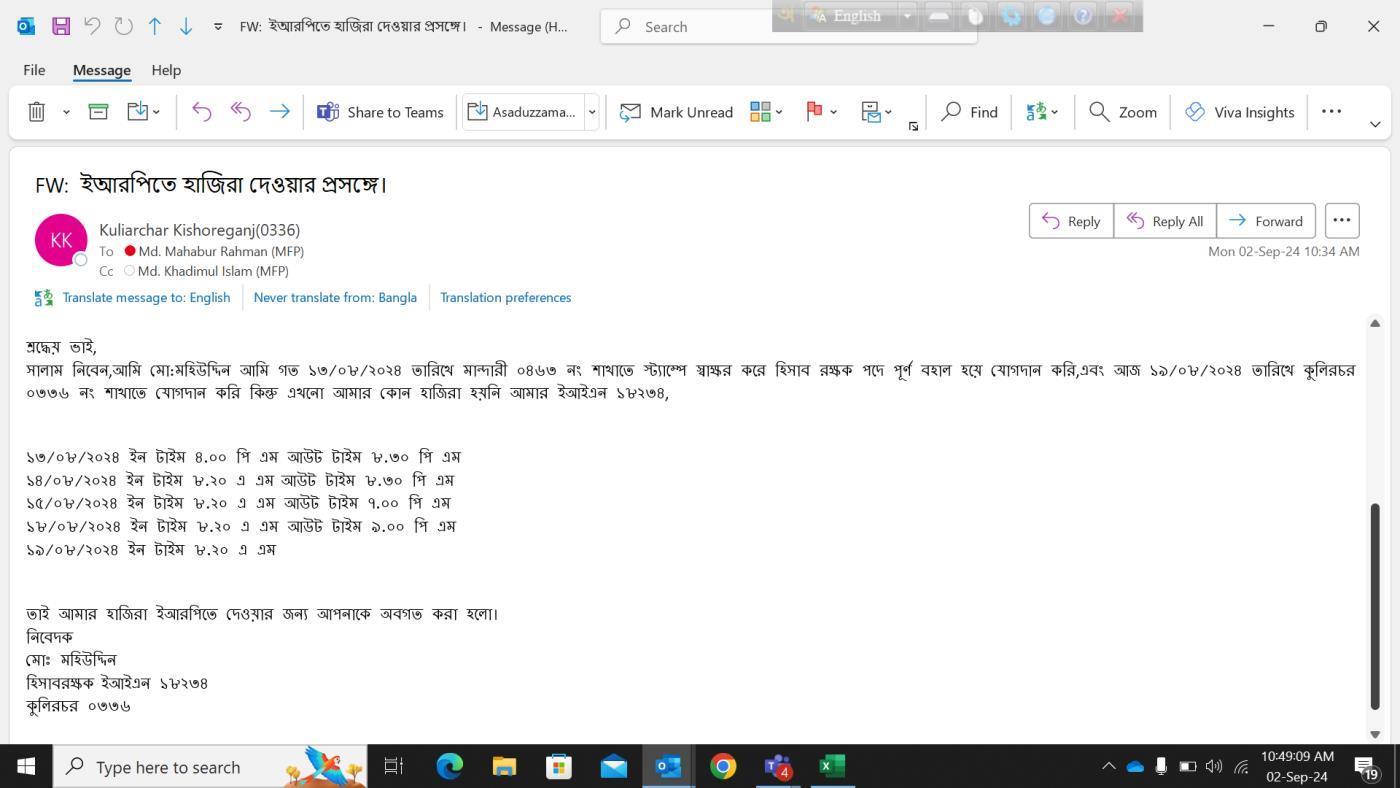Click the Reply All button in message header
The image size is (1400, 788).
1164,221
